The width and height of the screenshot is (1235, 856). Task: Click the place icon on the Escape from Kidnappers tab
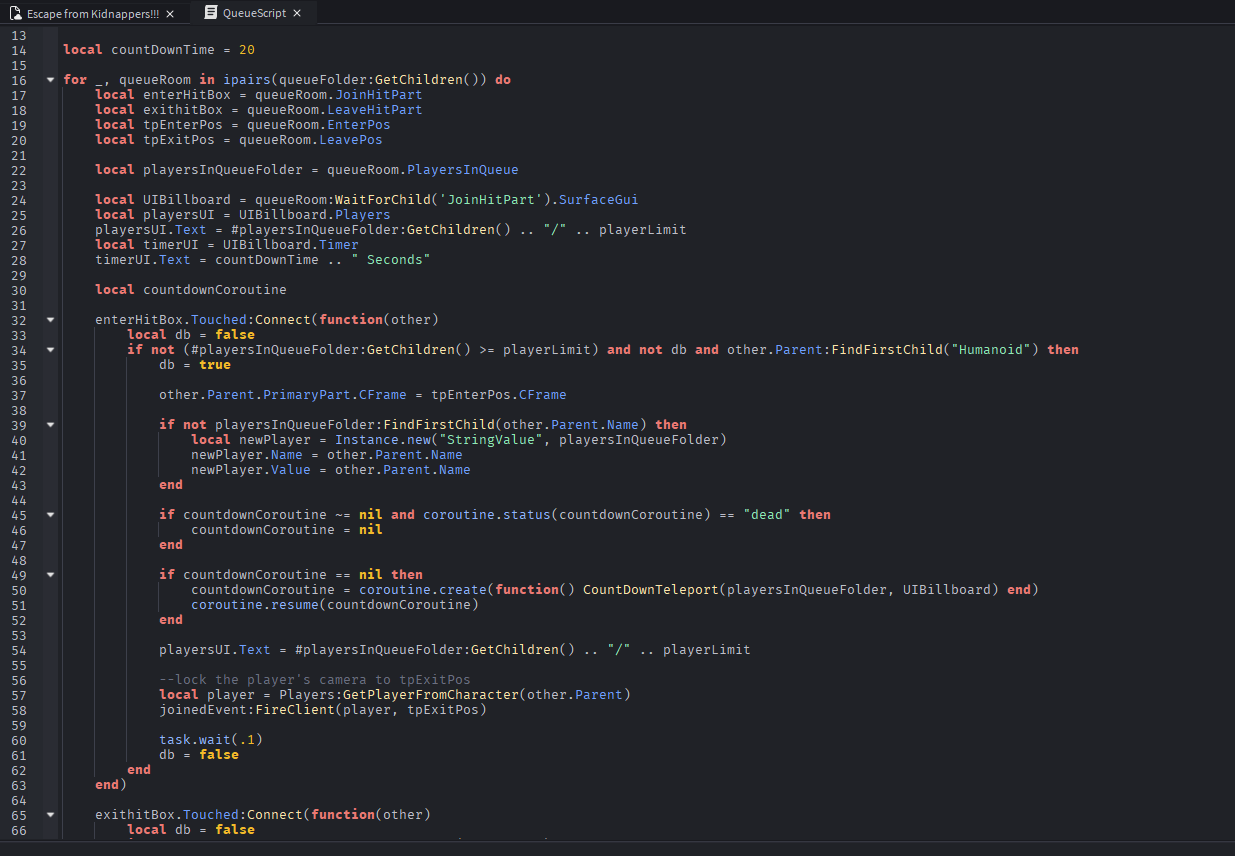click(14, 14)
